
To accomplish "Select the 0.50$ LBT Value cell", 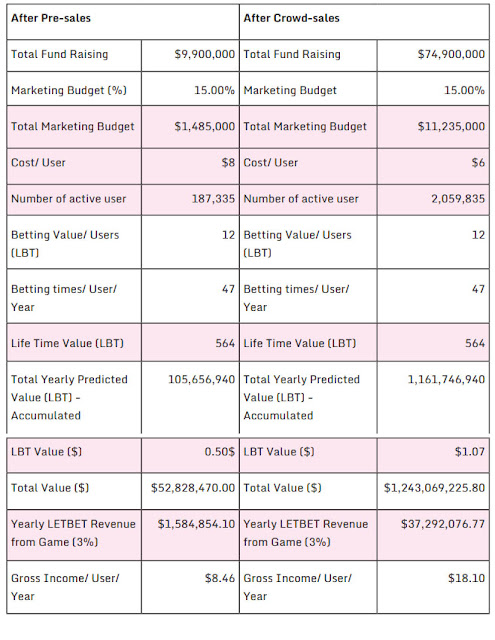I will [x=190, y=455].
